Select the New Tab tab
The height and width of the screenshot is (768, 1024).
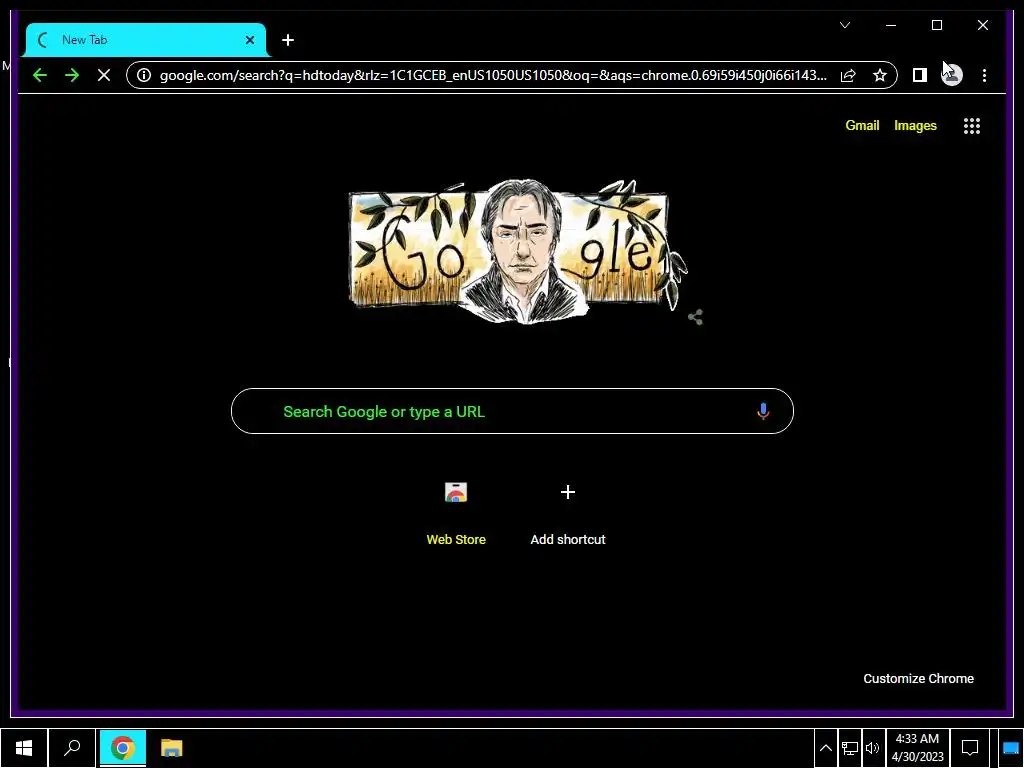(x=146, y=40)
